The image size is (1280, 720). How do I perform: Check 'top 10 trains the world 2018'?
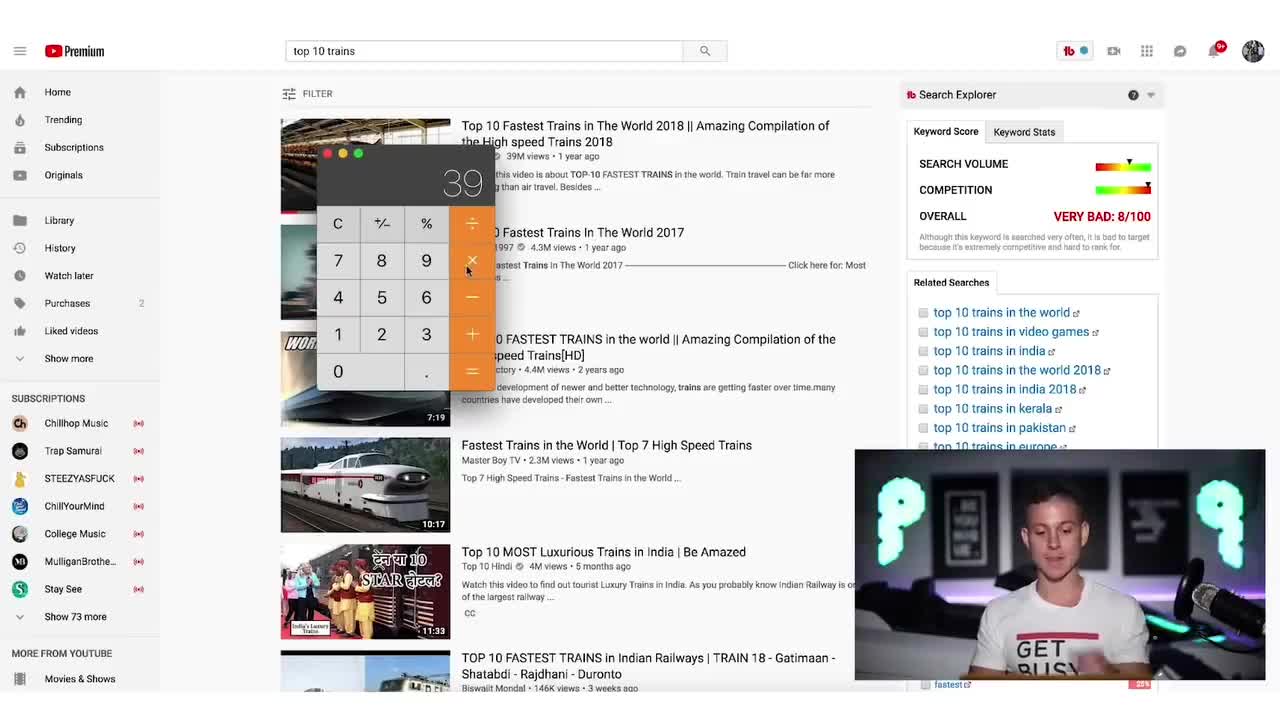(923, 370)
